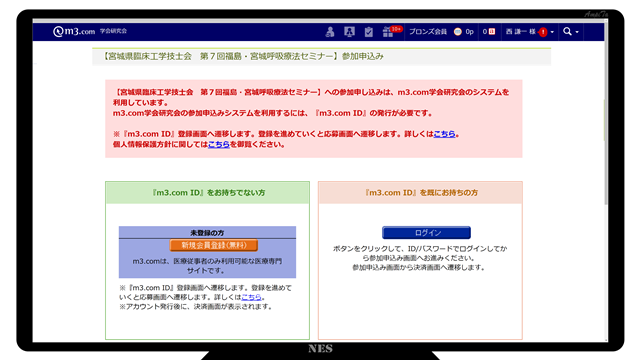Click the red notification alert badge
This screenshot has width=640, height=360.
point(543,32)
